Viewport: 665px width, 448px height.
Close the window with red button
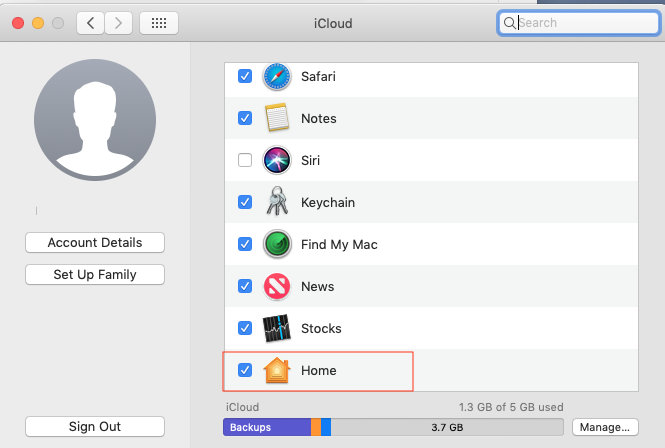point(18,23)
